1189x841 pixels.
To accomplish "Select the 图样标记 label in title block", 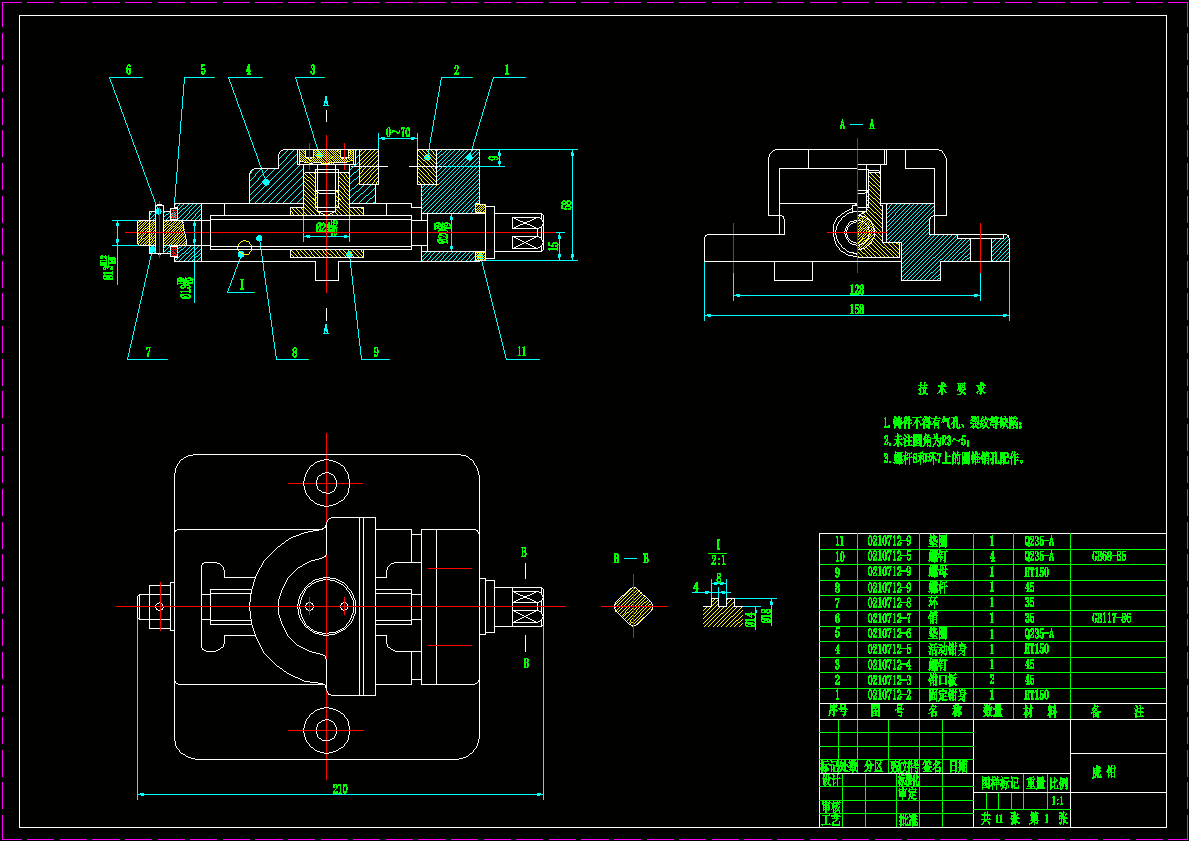I will (999, 783).
